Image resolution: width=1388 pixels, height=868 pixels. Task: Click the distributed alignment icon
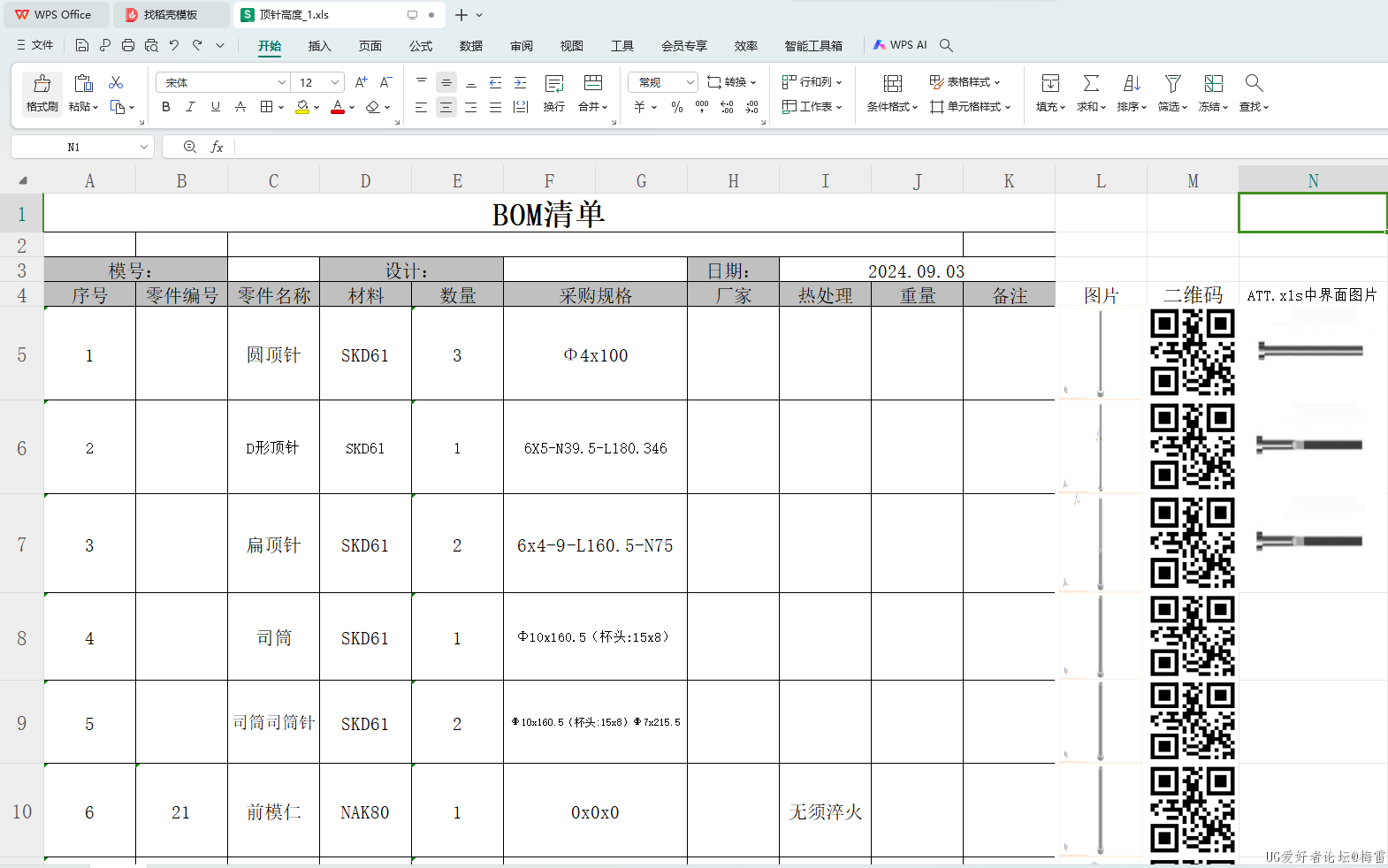point(520,107)
